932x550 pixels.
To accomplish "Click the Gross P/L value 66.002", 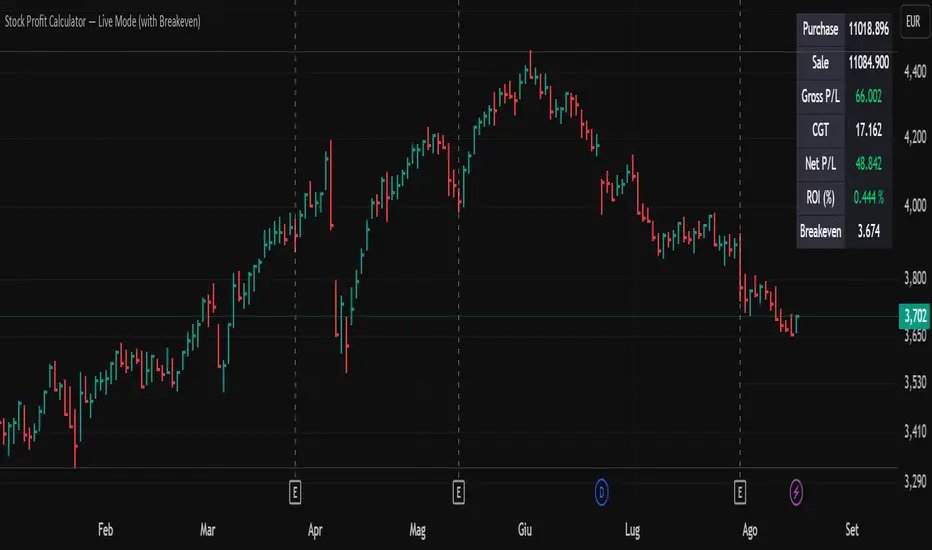I will [868, 96].
